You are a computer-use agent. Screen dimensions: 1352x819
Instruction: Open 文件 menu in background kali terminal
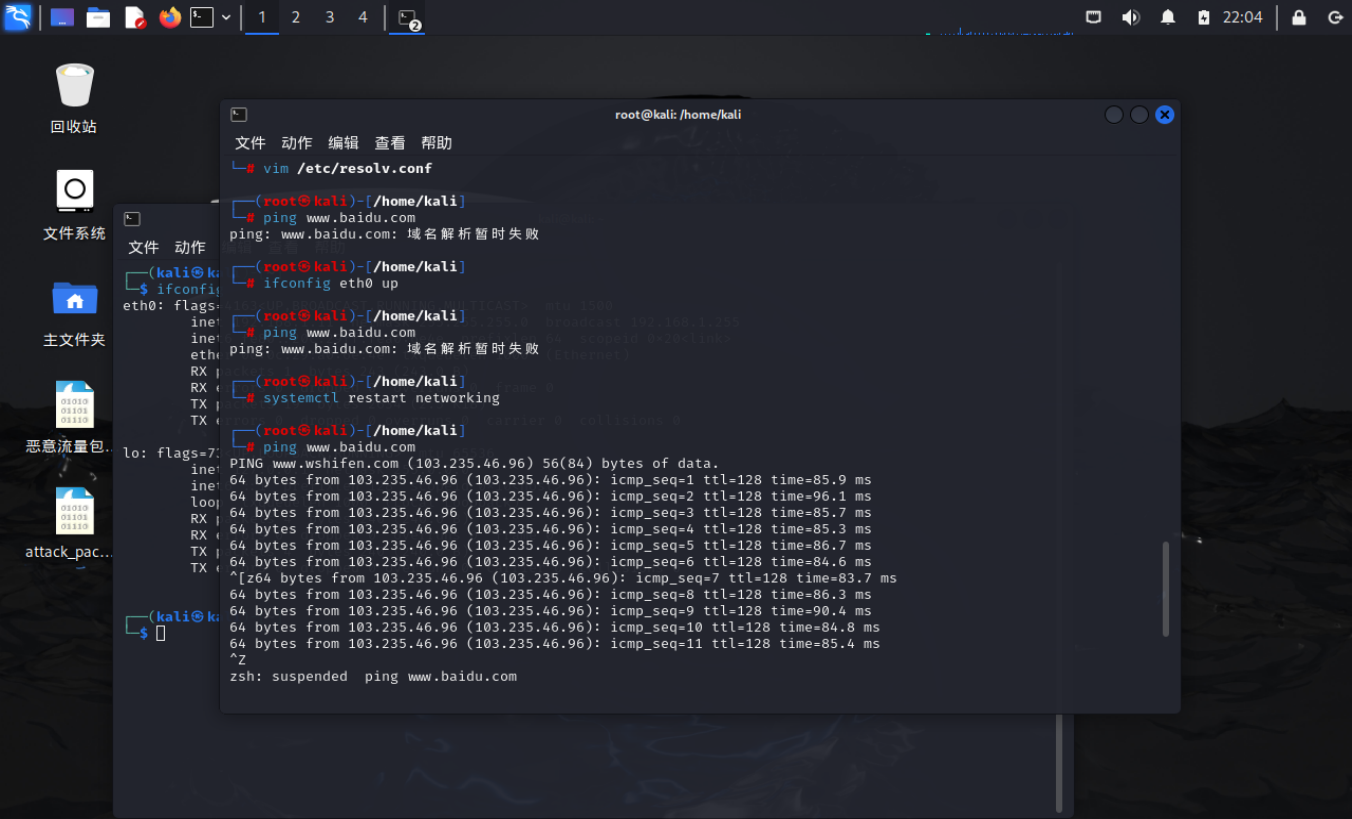coord(144,247)
